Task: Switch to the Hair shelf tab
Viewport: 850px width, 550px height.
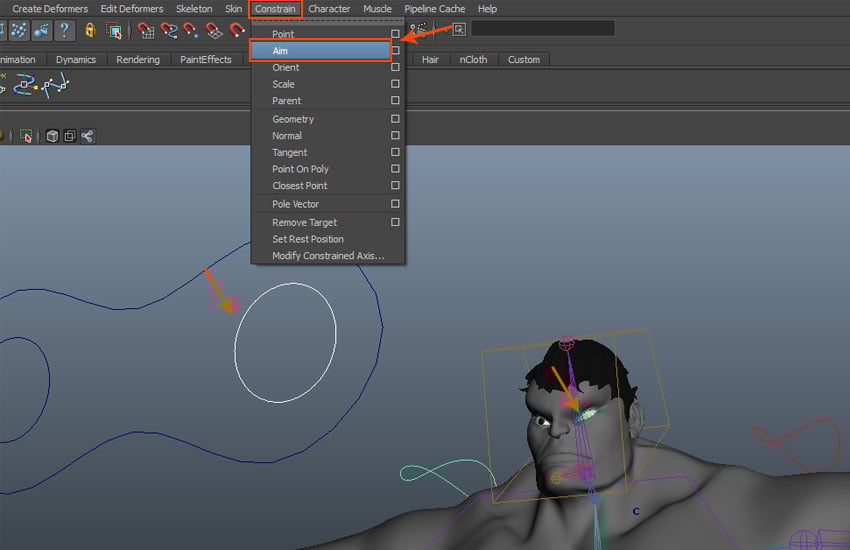Action: pos(430,60)
